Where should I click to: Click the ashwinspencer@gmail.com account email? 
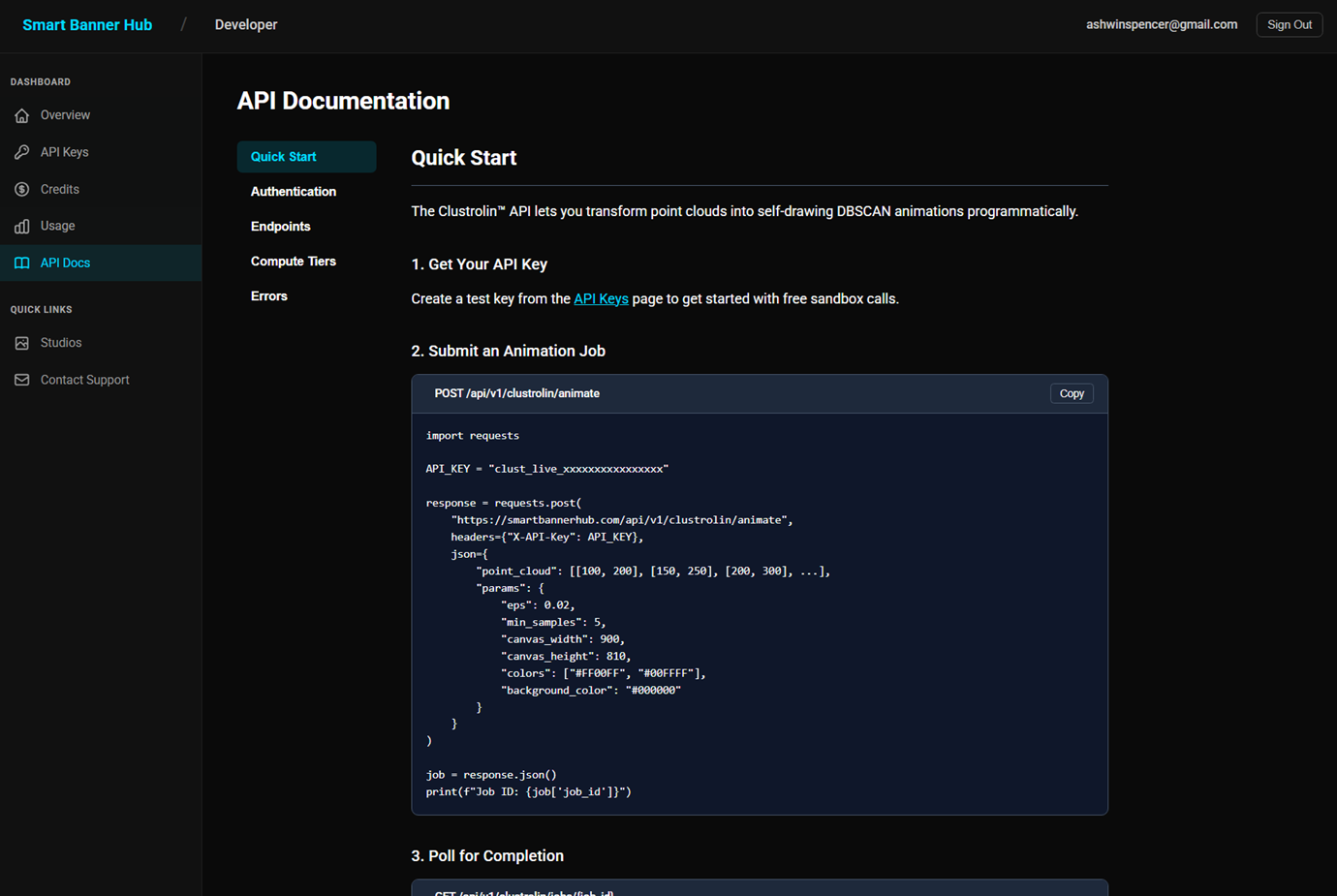tap(1161, 25)
